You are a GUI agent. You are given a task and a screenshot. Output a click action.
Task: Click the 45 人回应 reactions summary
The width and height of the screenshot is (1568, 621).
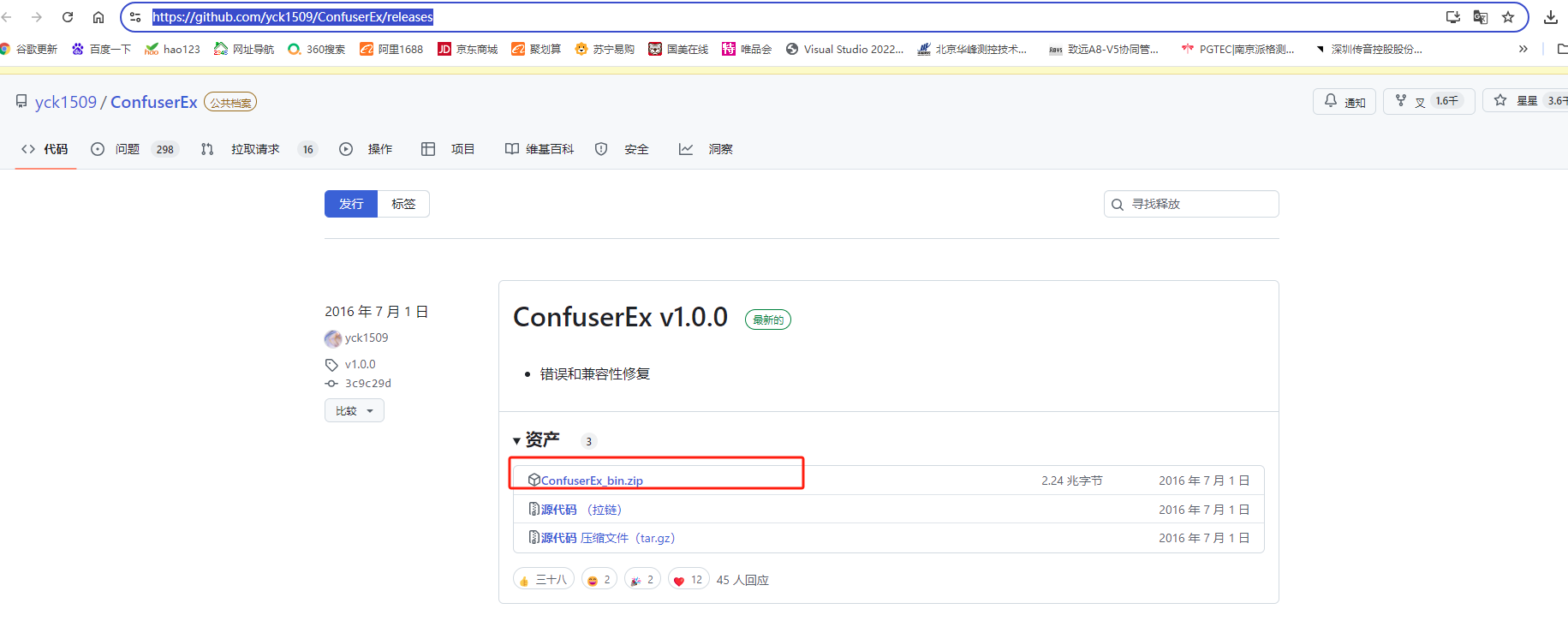pyautogui.click(x=742, y=580)
